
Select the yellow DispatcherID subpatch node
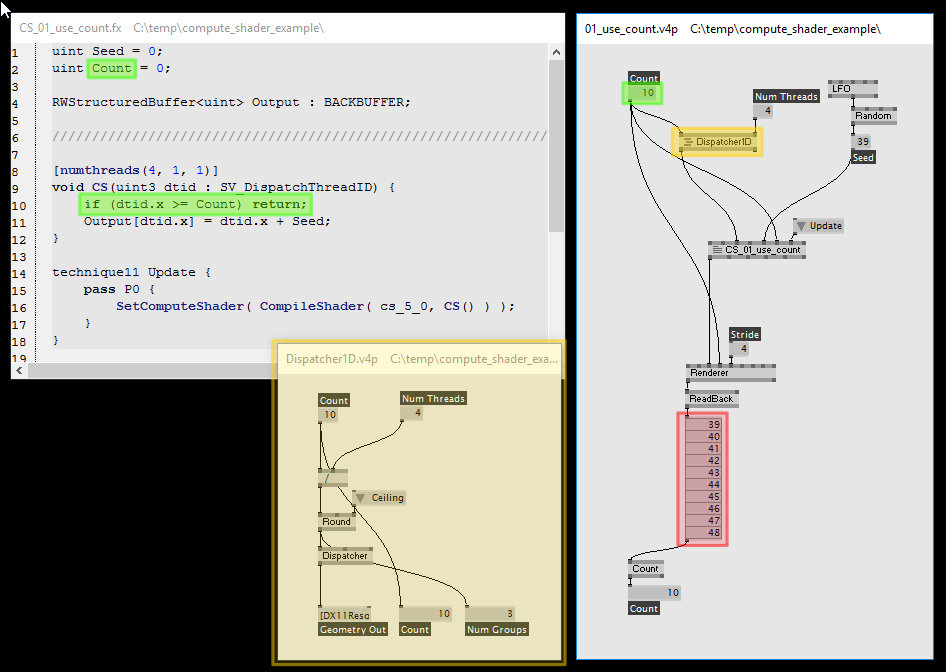tap(719, 142)
